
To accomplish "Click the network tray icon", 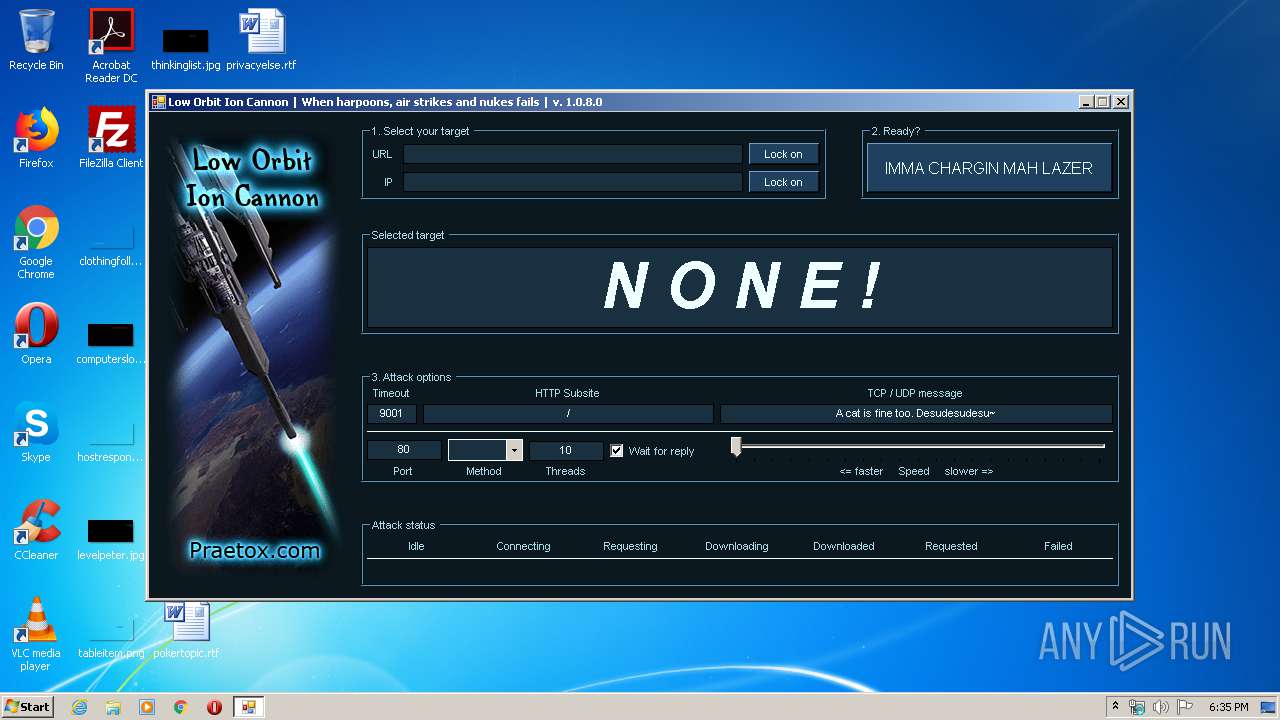I will pyautogui.click(x=1137, y=707).
